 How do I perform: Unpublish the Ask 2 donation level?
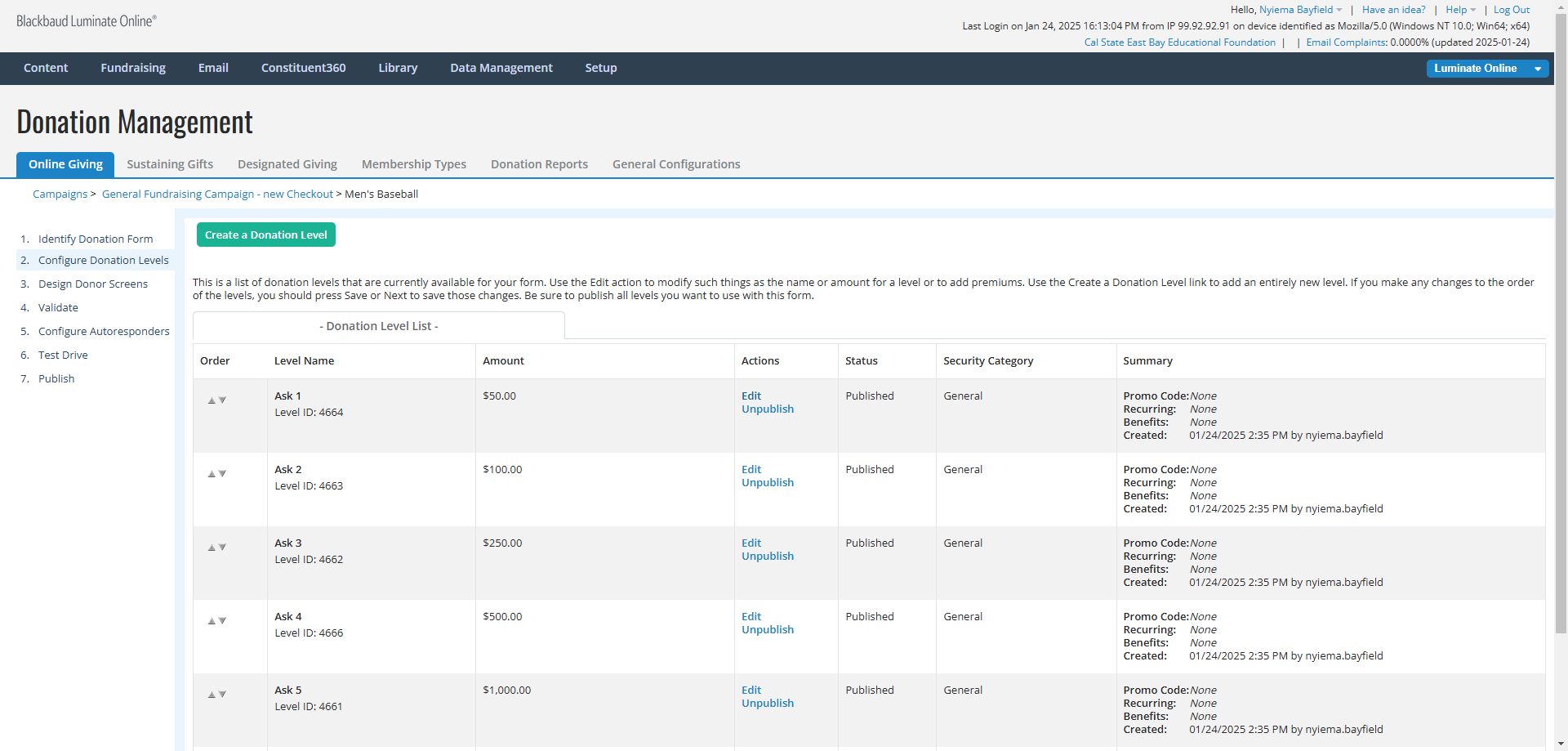pos(768,482)
